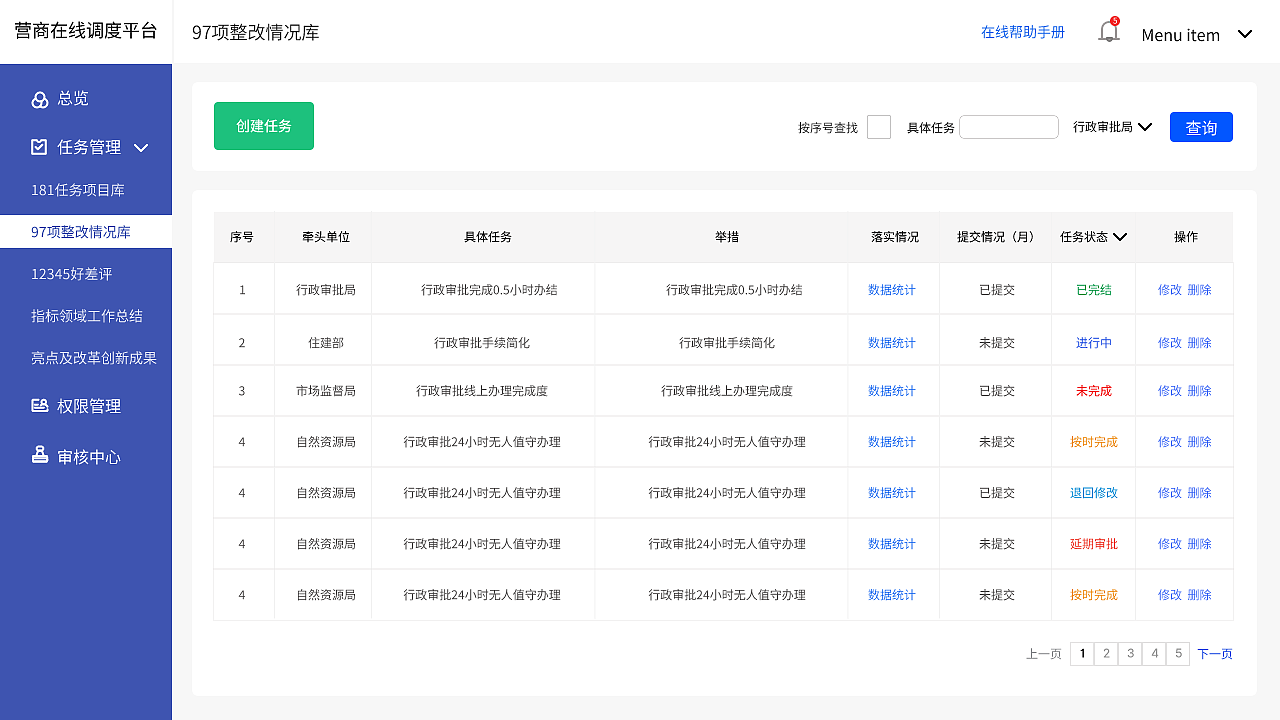Sort using 任务状态 column dropdown arrow
The width and height of the screenshot is (1280, 720).
tap(1120, 237)
